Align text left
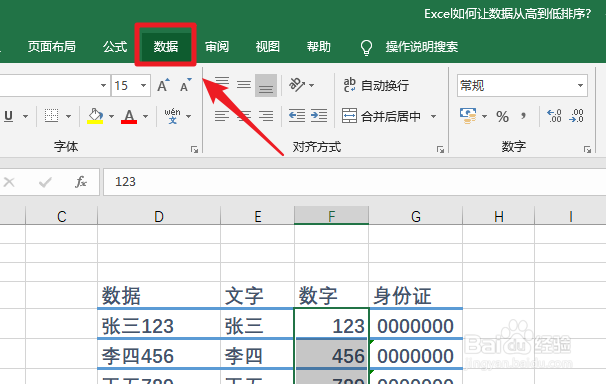The image size is (606, 384). pyautogui.click(x=222, y=116)
